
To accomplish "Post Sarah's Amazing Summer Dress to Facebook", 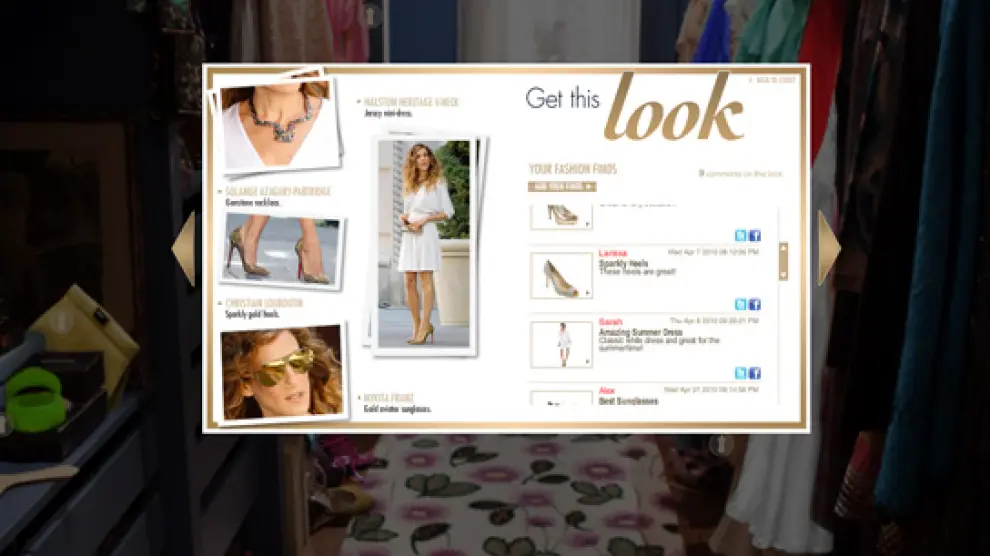I will click(755, 373).
